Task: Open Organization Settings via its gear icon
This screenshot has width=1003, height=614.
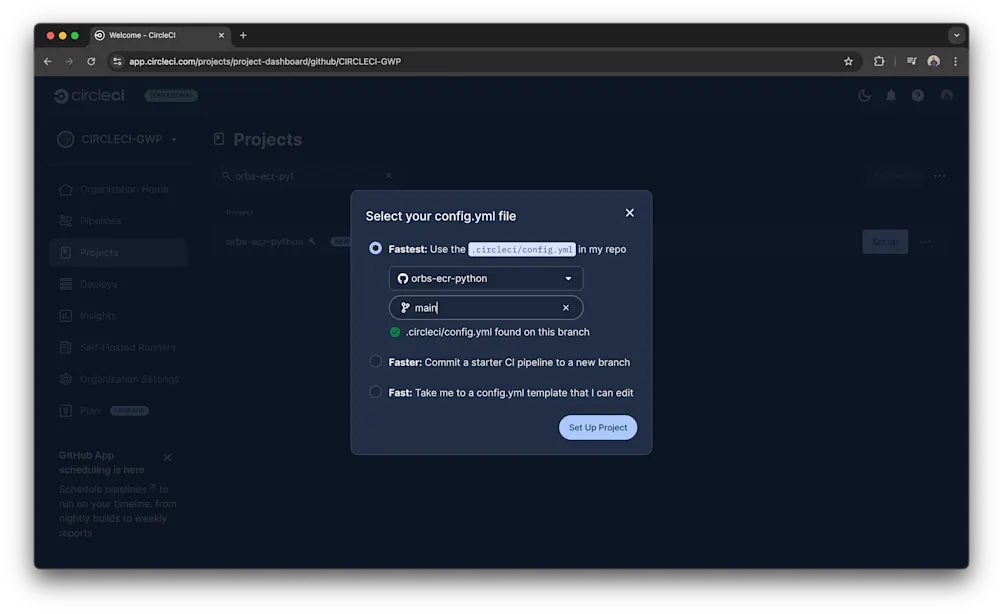Action: tap(63, 378)
